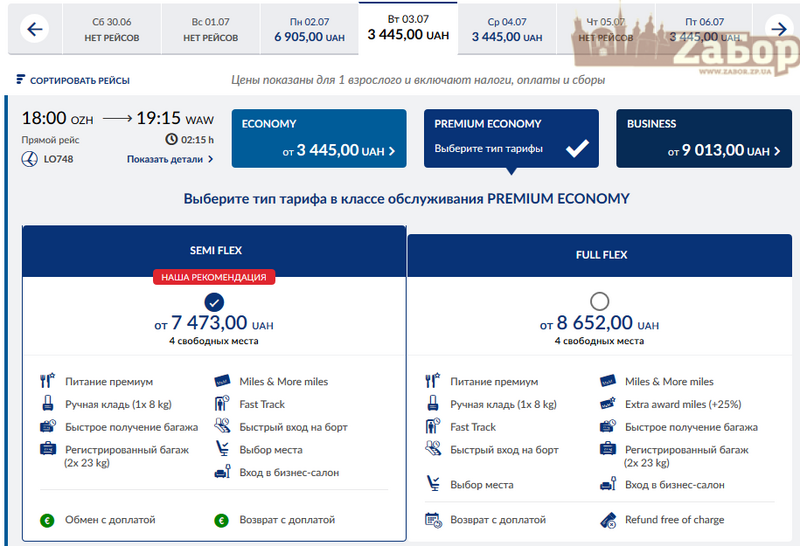The width and height of the screenshot is (800, 546).
Task: Click the Semi Flex fare header
Action: coord(215,251)
